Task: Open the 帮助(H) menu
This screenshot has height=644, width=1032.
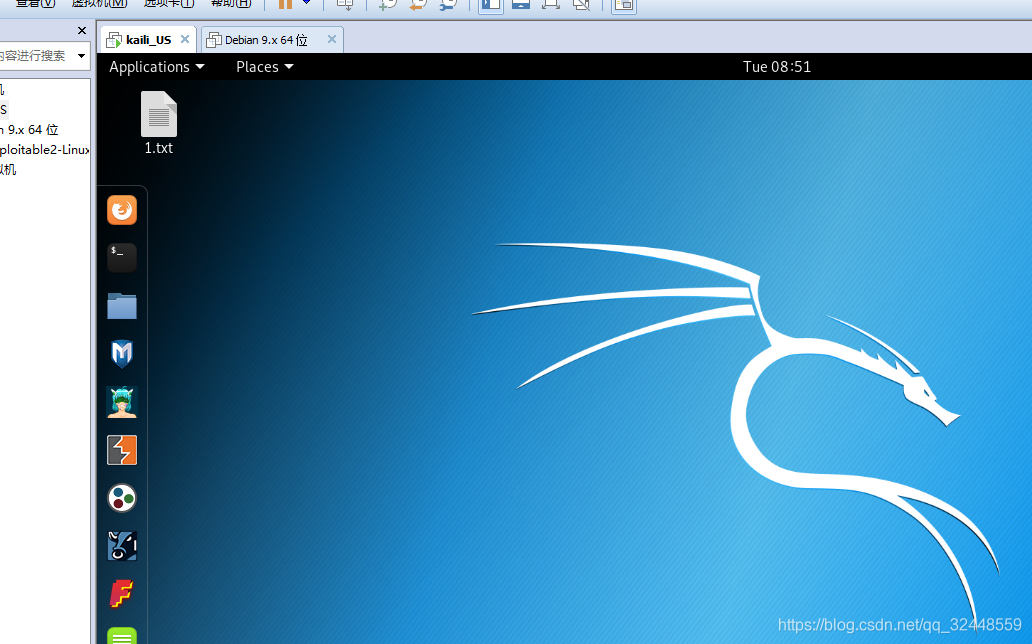Action: 231,3
